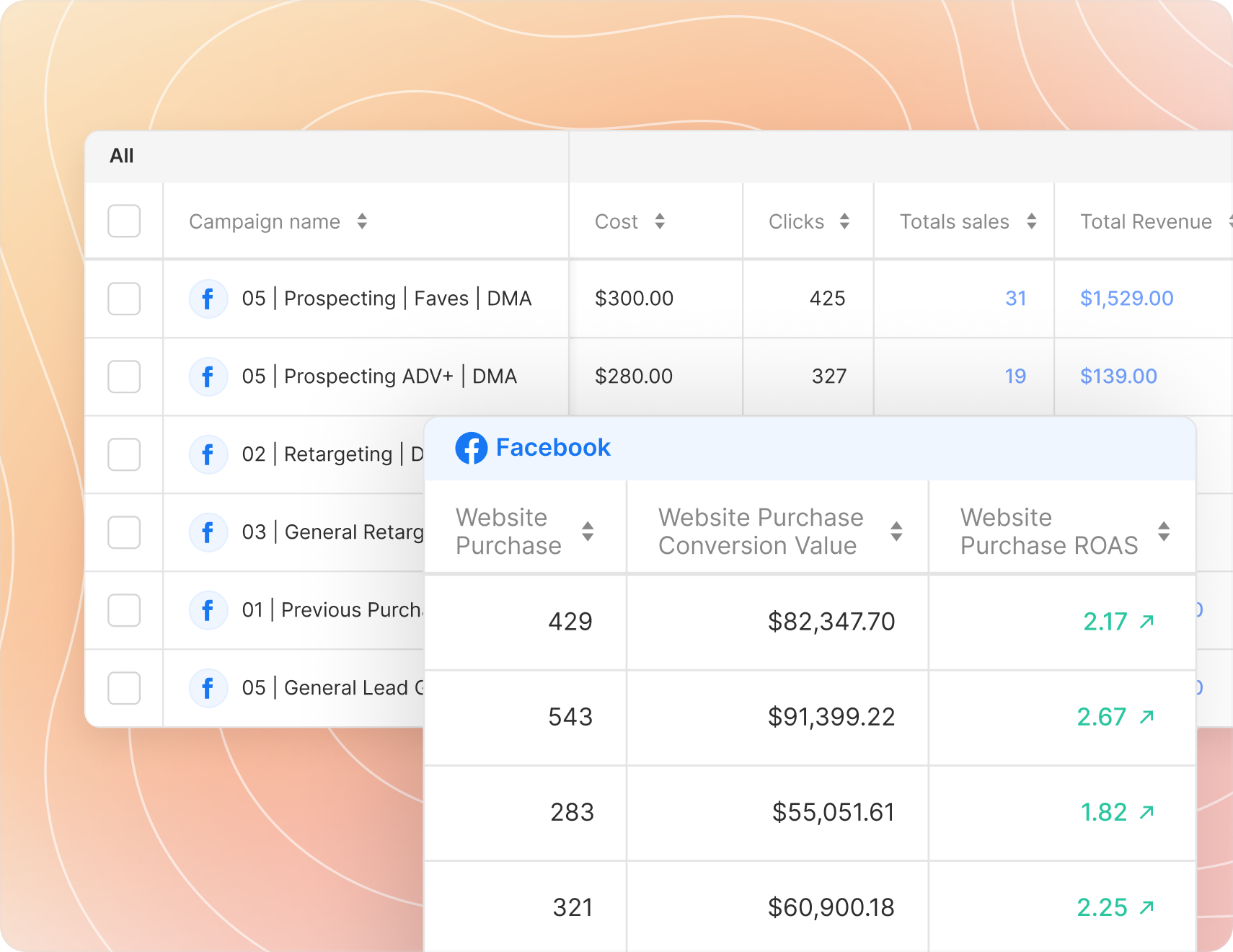This screenshot has width=1233, height=952.
Task: Select the checkbox on the General Lead row
Action: tap(123, 688)
